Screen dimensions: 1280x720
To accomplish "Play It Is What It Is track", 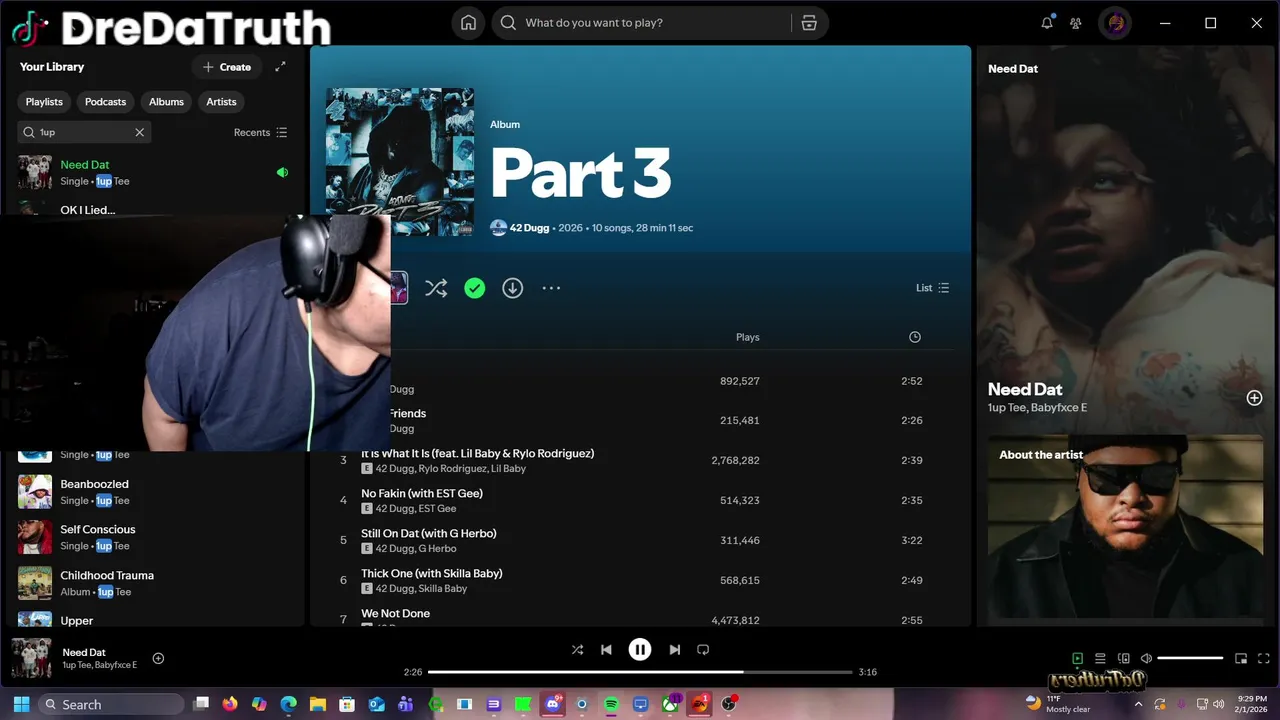I will pyautogui.click(x=477, y=453).
